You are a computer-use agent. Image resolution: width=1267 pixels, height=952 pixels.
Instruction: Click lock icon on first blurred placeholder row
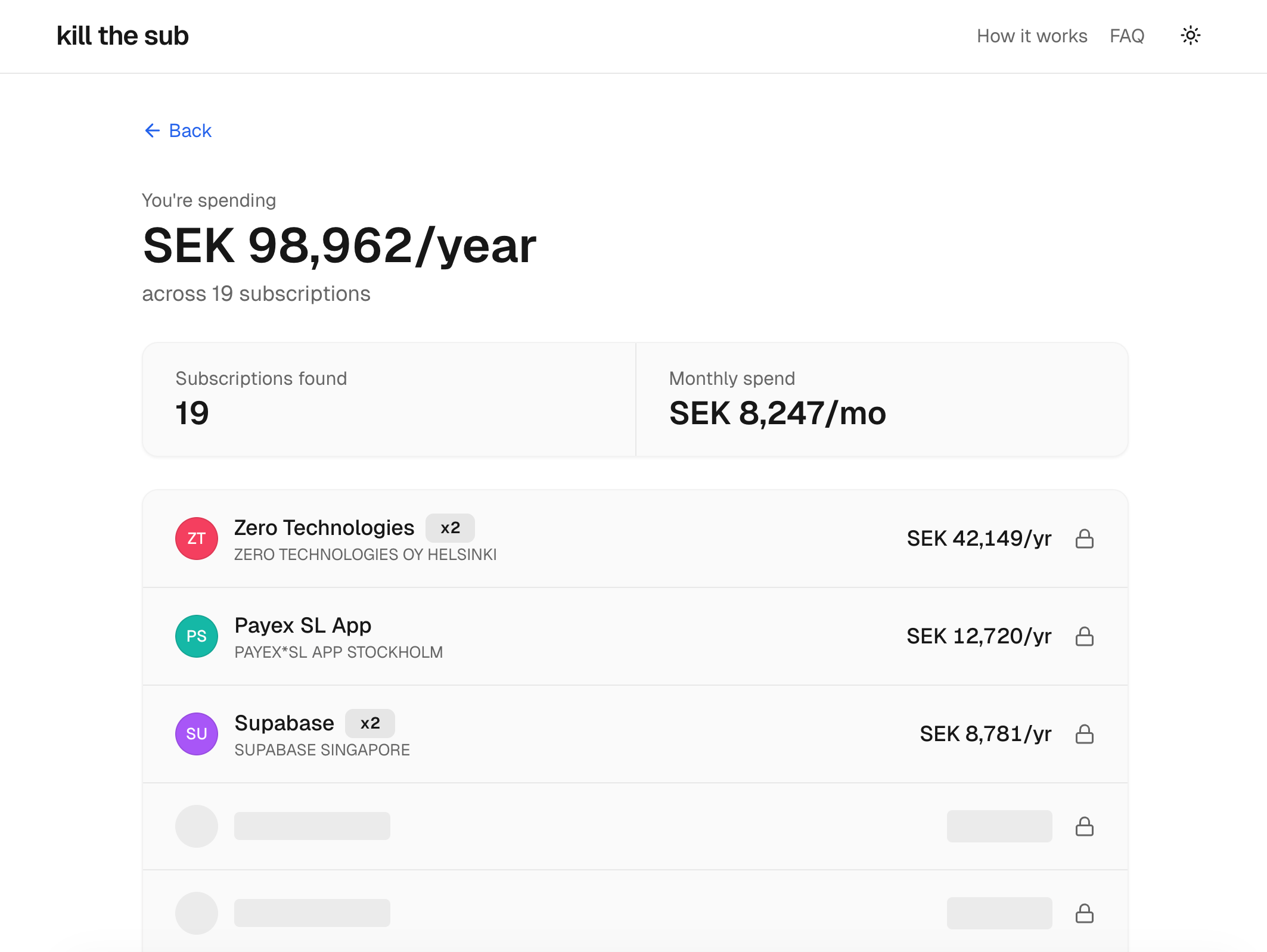click(1084, 826)
